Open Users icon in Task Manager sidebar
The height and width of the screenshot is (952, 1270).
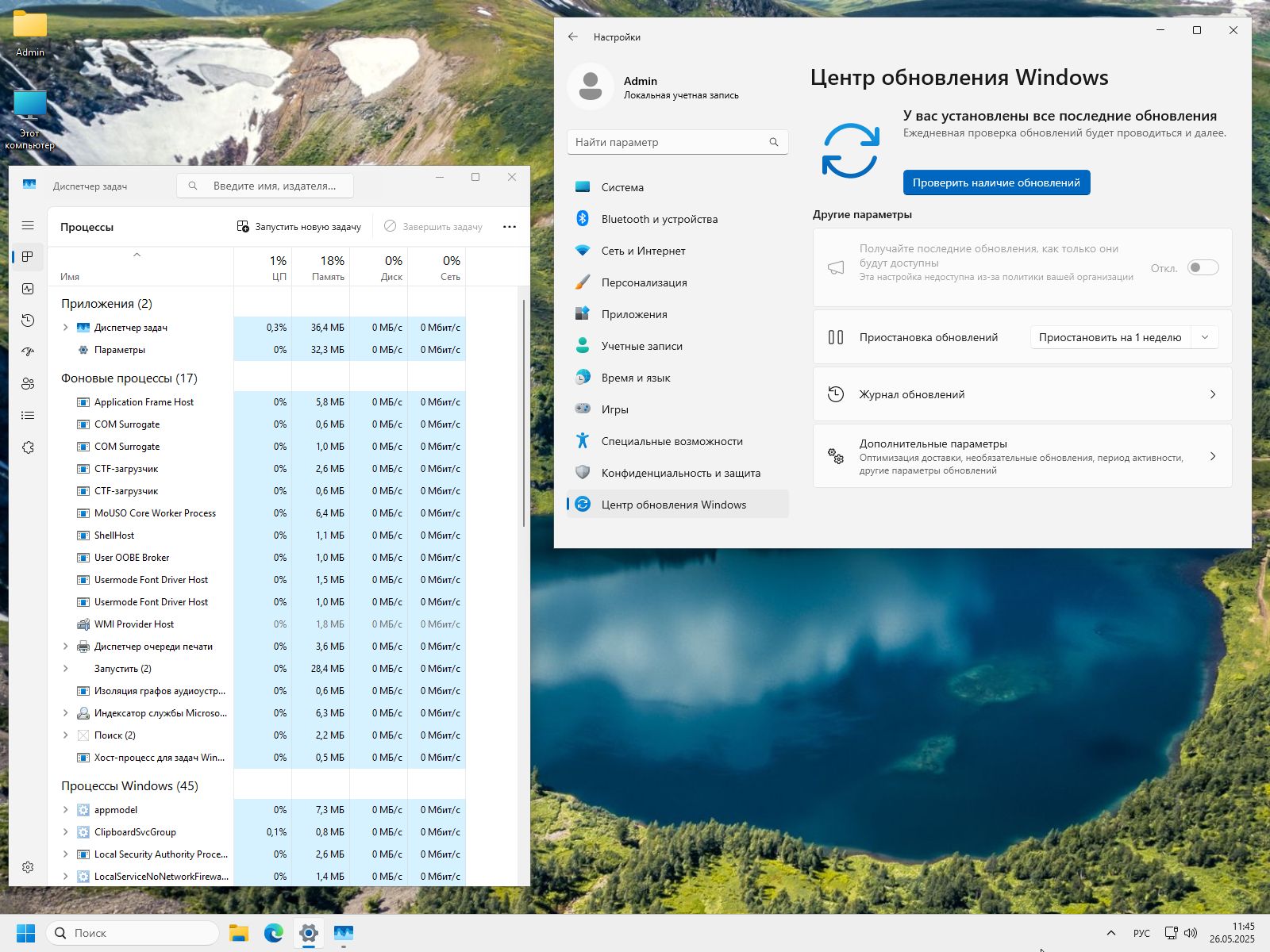(28, 384)
